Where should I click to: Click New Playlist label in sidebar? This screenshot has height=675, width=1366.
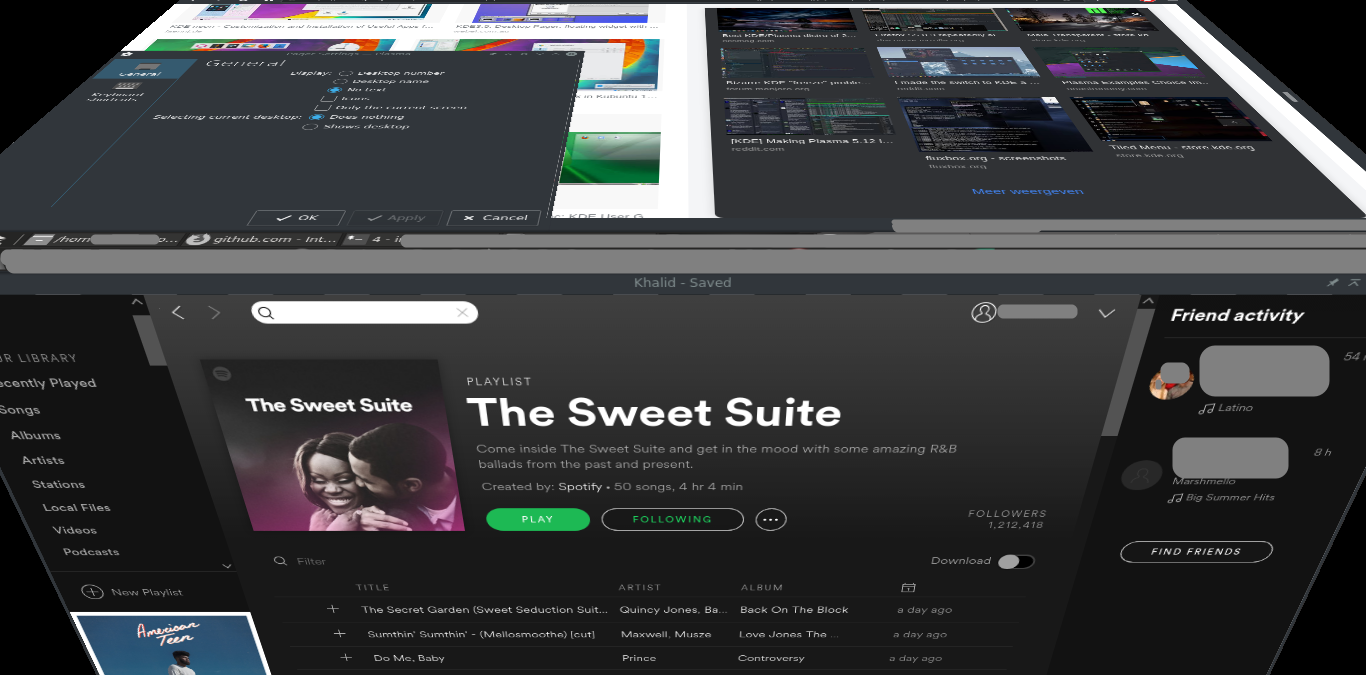(x=147, y=592)
